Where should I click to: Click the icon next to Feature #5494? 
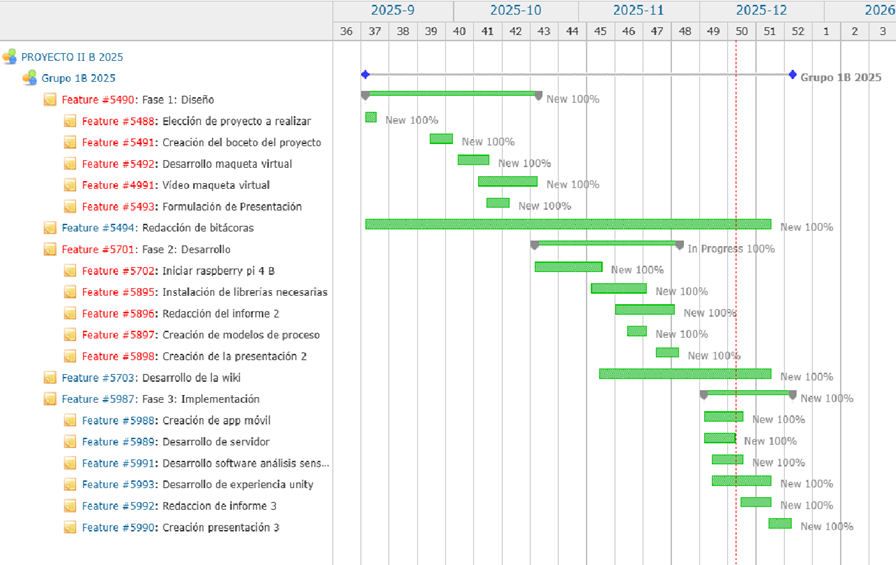[x=50, y=228]
